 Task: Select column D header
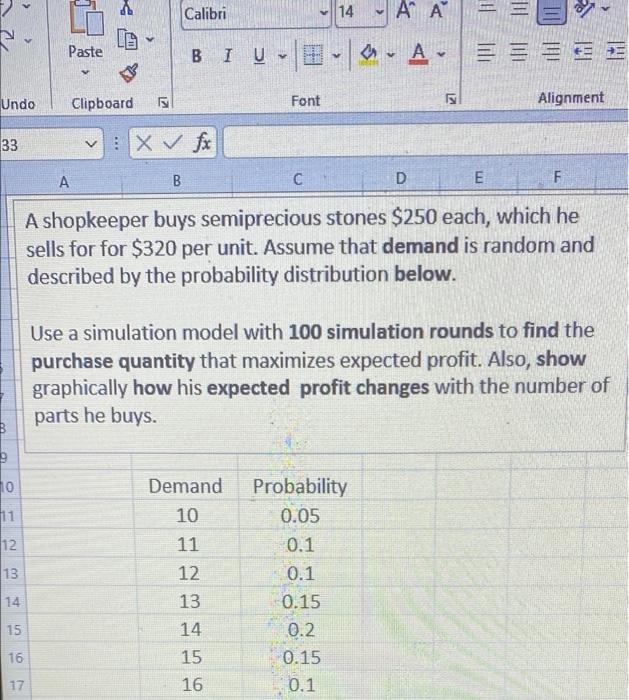(x=401, y=179)
